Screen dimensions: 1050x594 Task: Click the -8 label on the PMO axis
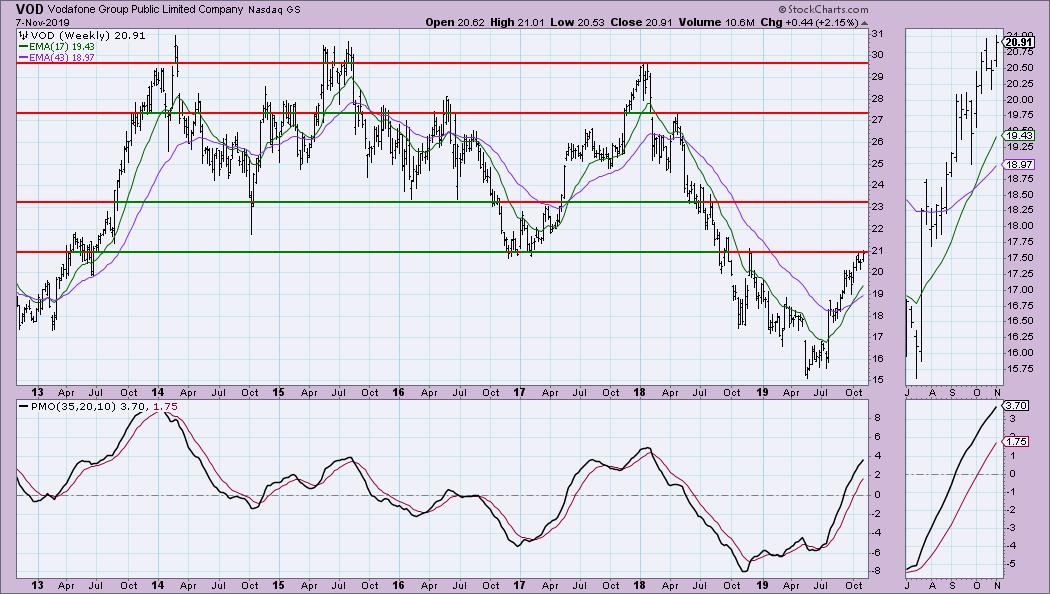[877, 571]
